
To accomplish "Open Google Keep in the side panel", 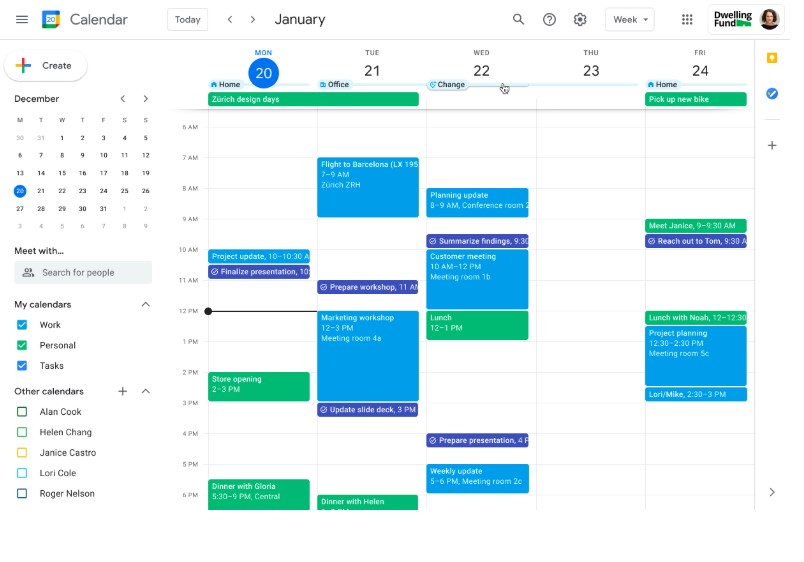I will tap(772, 58).
